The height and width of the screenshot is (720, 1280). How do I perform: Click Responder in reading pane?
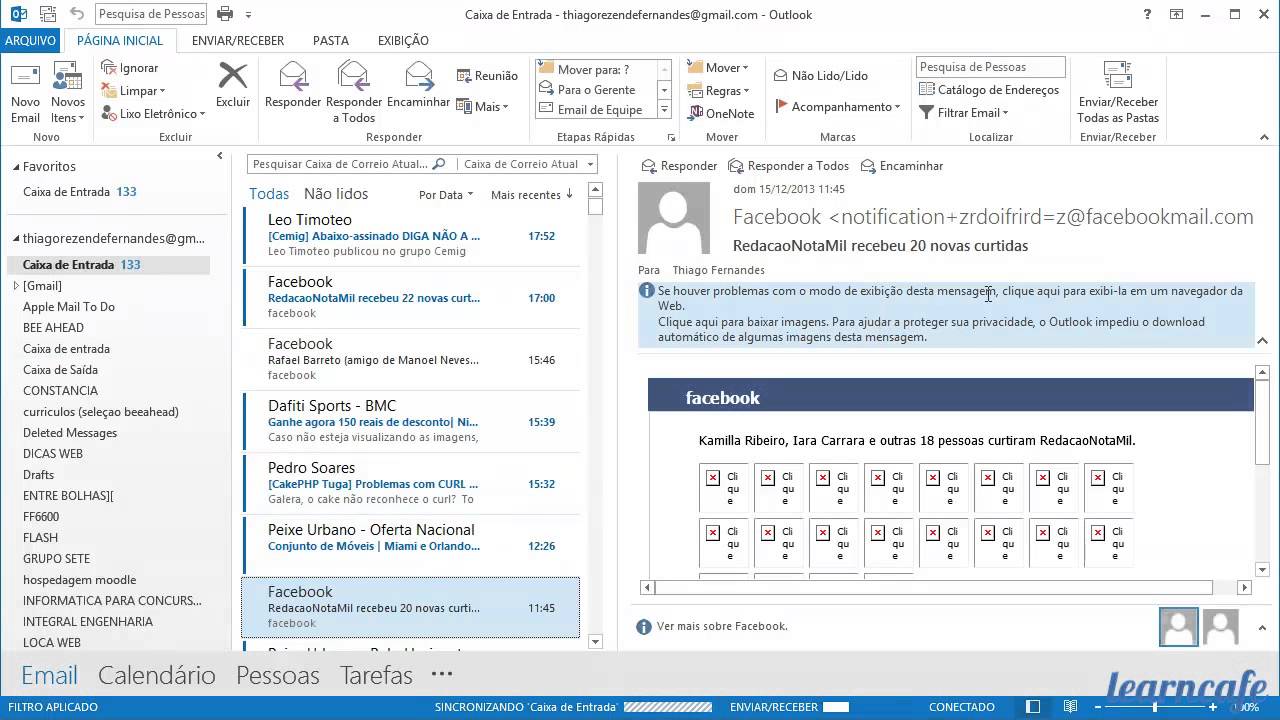coord(679,166)
